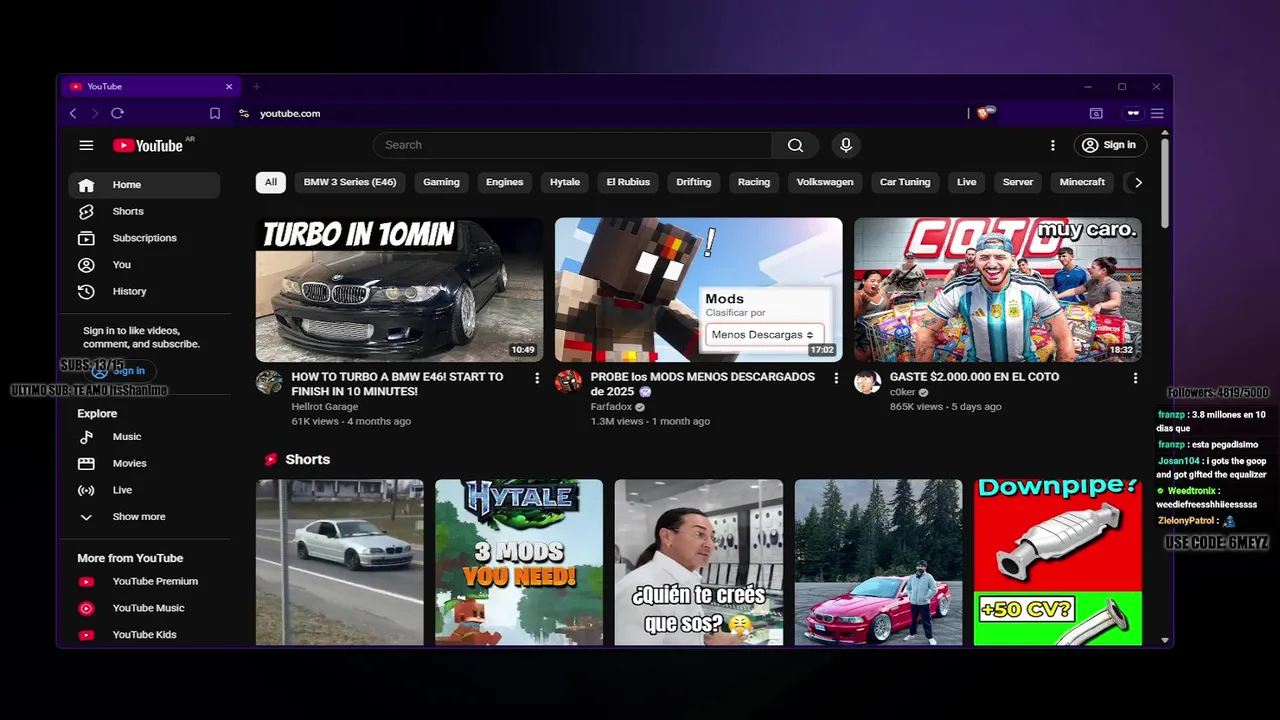Close the YouTube browser tab
This screenshot has height=720, width=1280.
[229, 87]
